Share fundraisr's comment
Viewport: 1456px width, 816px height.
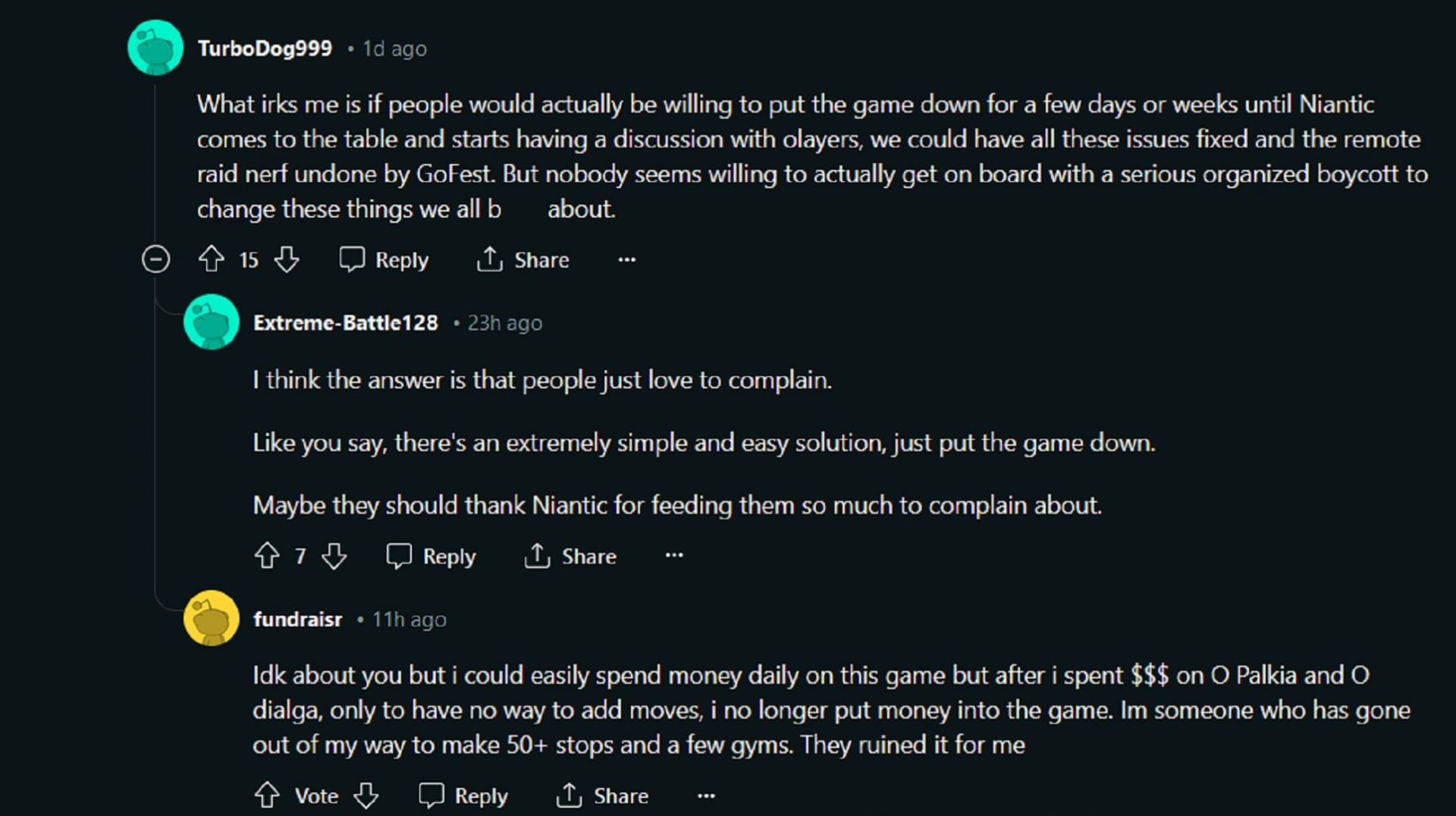[601, 795]
